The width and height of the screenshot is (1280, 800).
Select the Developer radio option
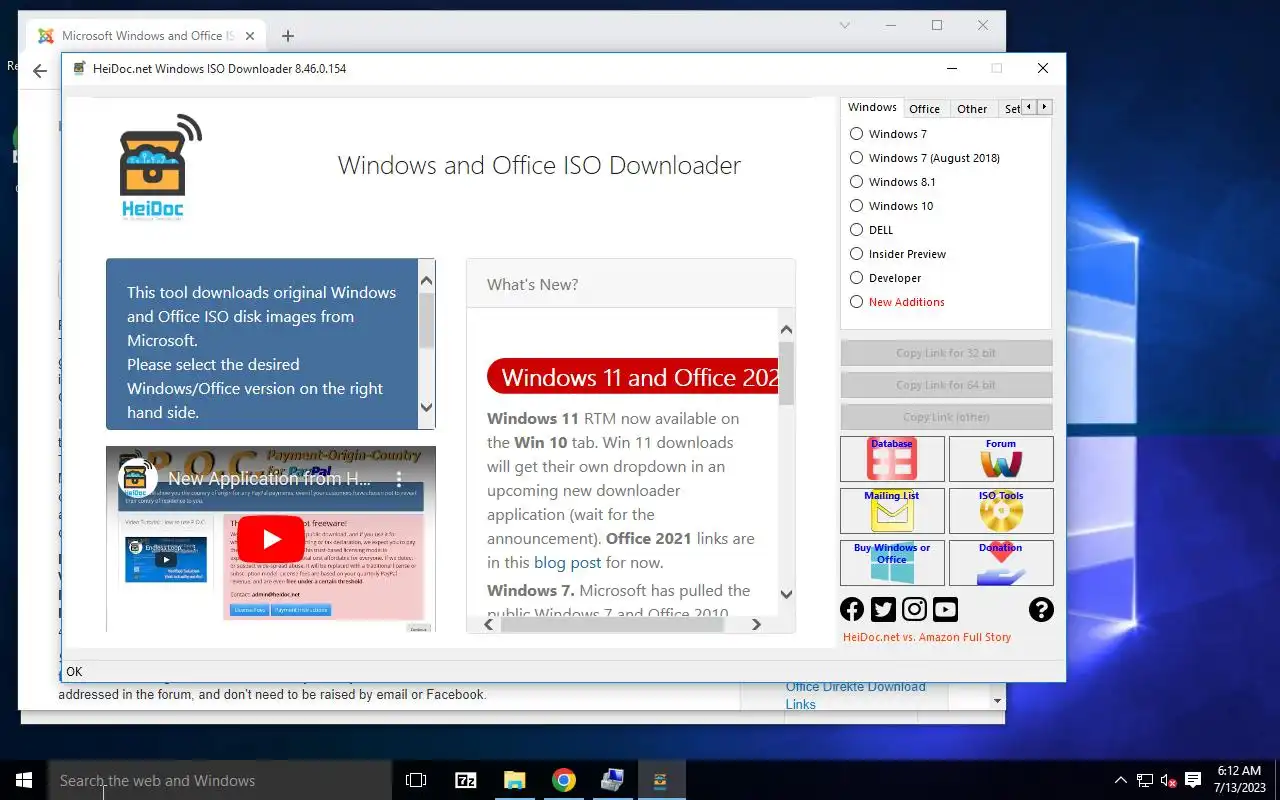tap(885, 278)
